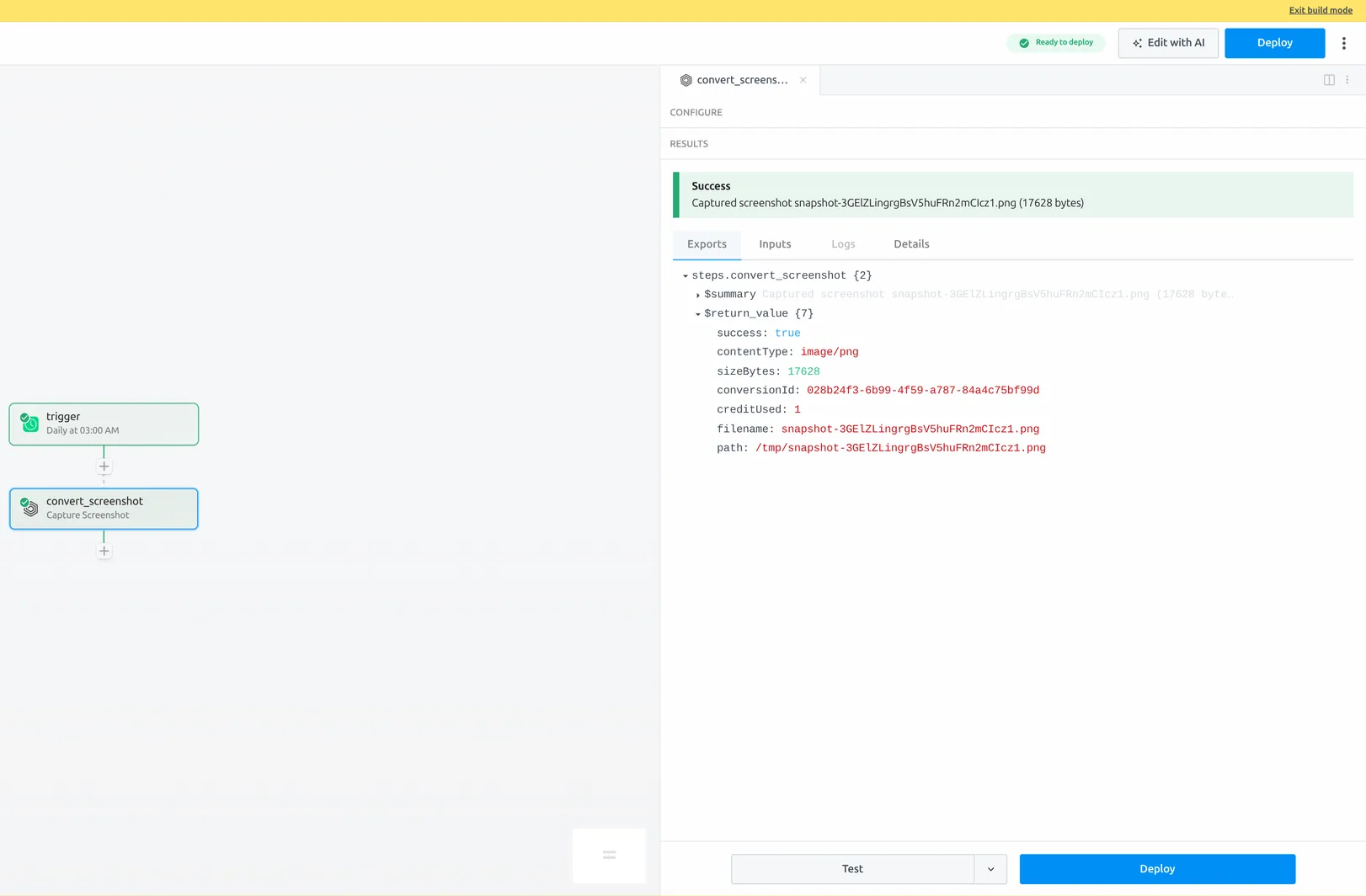
Task: Expand the $summary entry
Action: [698, 295]
